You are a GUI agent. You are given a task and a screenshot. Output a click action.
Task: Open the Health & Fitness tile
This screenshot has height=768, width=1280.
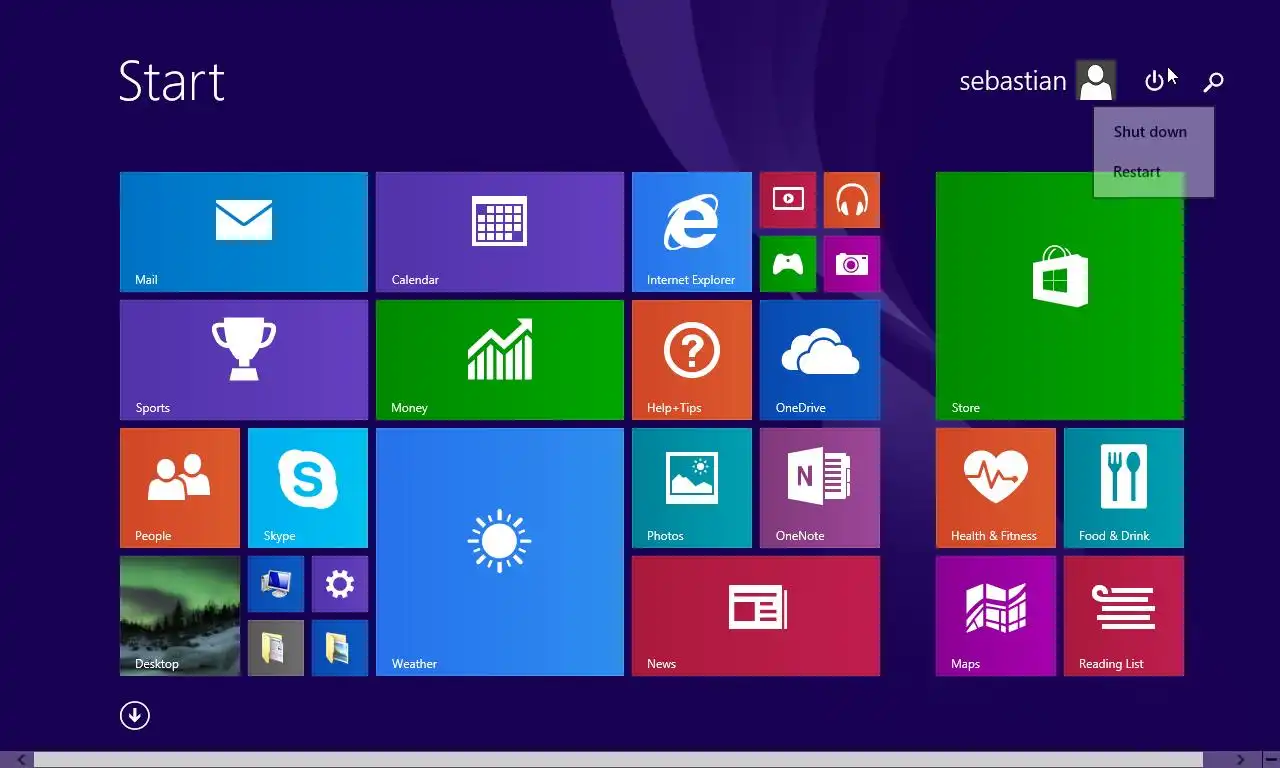click(x=996, y=488)
